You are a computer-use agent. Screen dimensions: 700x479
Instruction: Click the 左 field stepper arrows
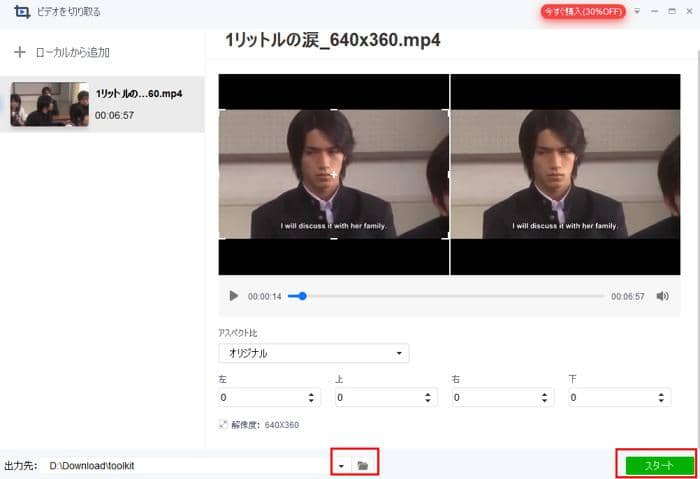[311, 397]
